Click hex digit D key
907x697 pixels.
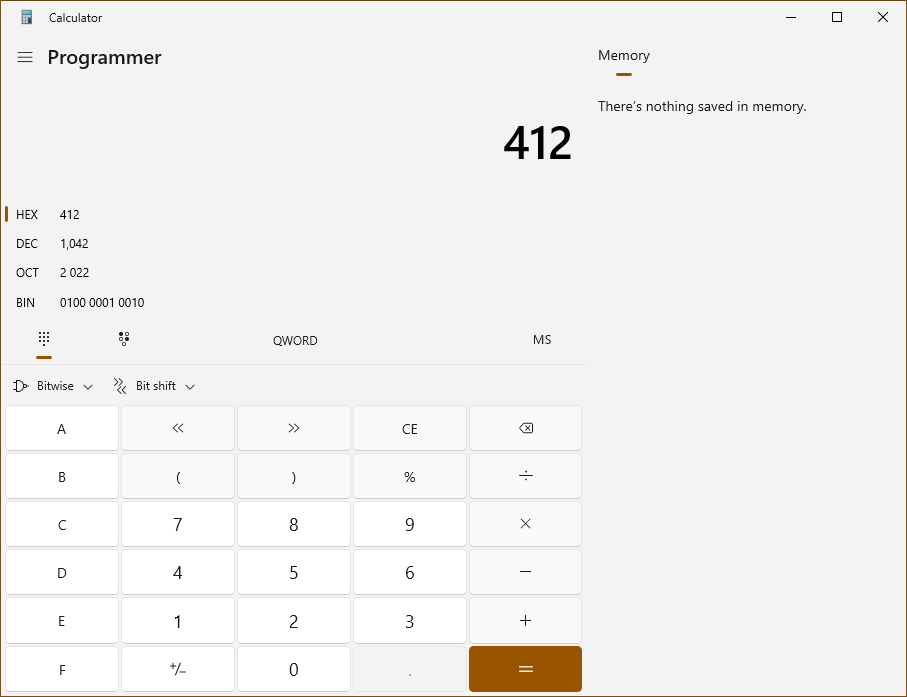62,572
